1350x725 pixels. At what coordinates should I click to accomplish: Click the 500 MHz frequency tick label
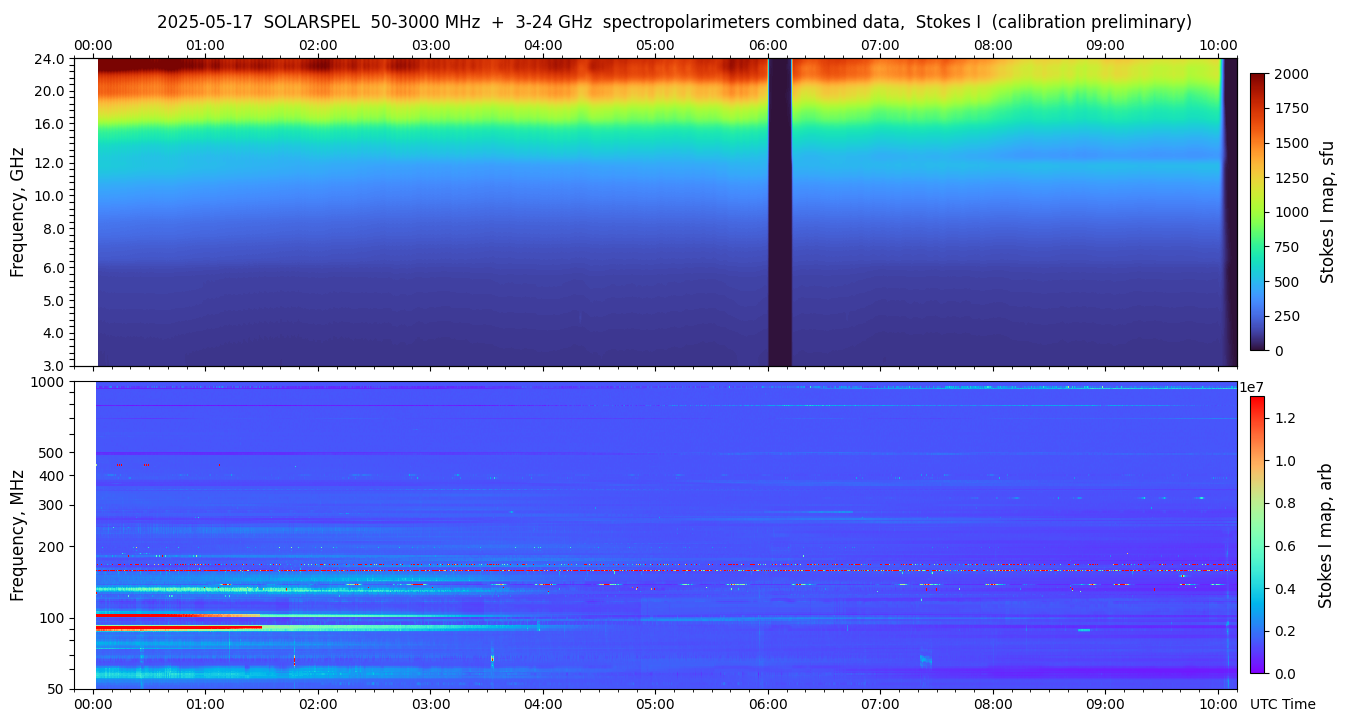pyautogui.click(x=51, y=453)
